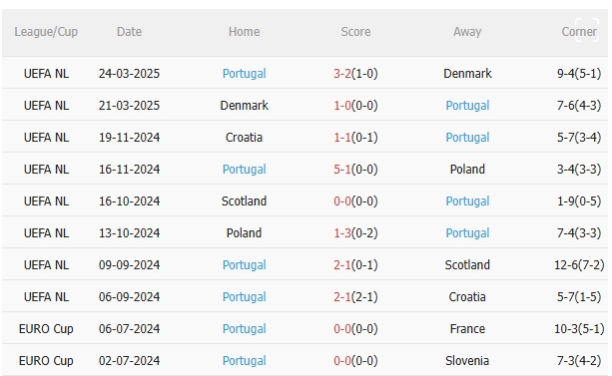Open Portugal link in 24-03-2025 match row
This screenshot has width=612, height=376.
[244, 73]
